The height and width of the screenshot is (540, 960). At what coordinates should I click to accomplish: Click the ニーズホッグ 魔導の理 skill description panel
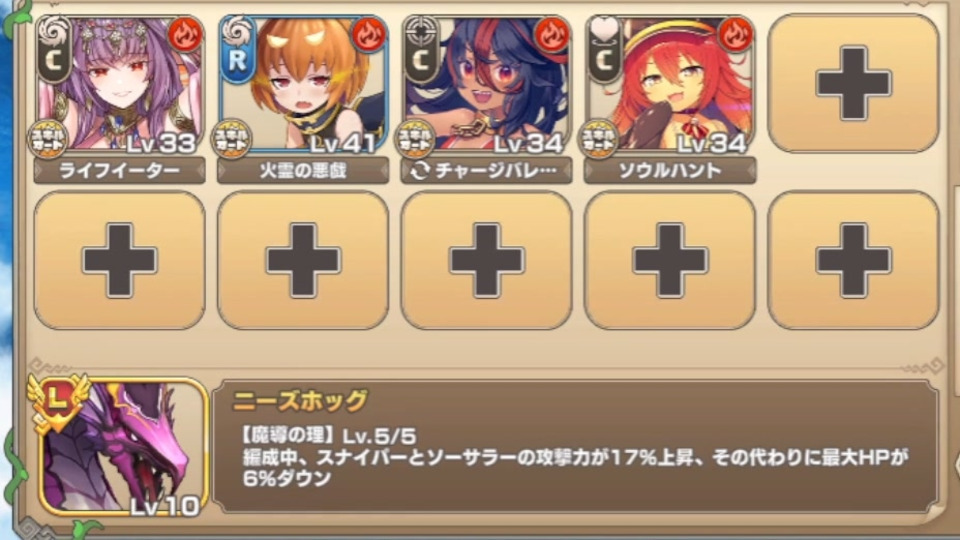[x=576, y=447]
